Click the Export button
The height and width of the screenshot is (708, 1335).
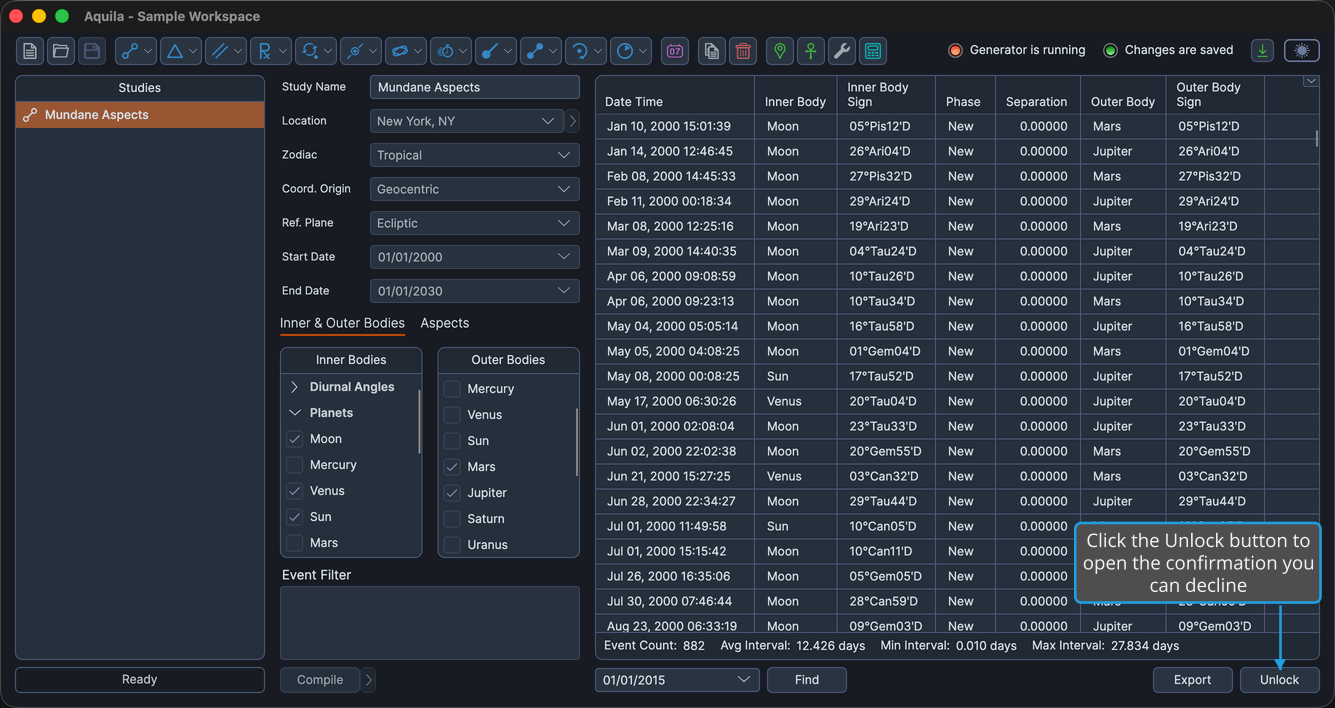pyautogui.click(x=1192, y=680)
